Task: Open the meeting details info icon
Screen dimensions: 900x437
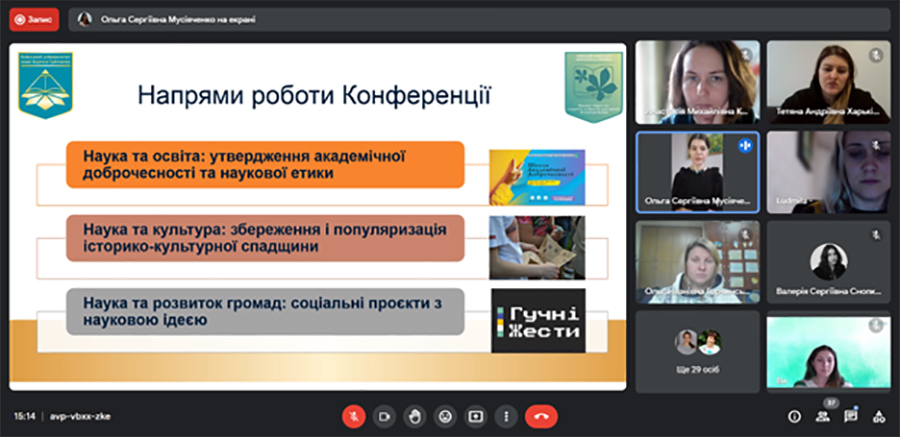Action: tap(794, 417)
